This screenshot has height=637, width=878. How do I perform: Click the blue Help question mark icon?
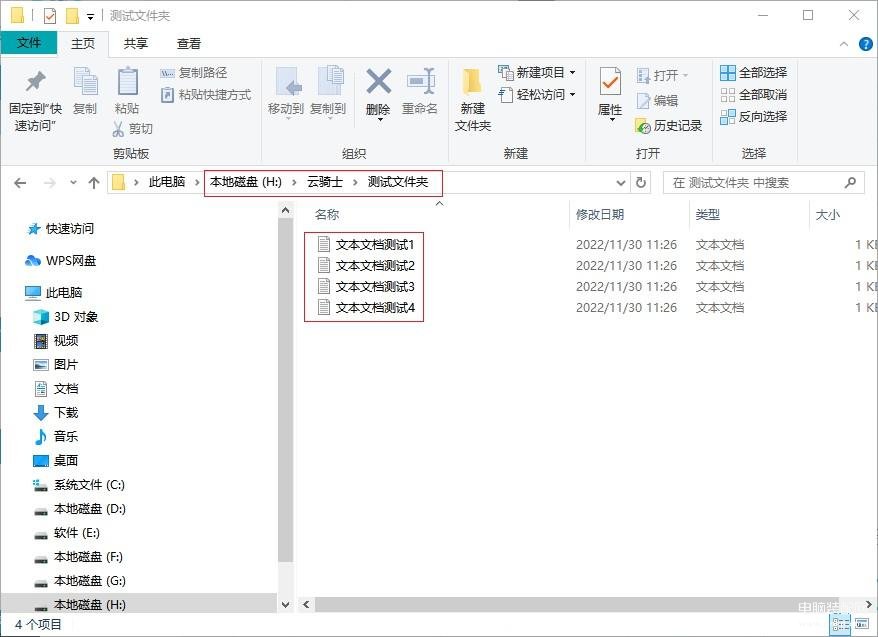point(866,44)
